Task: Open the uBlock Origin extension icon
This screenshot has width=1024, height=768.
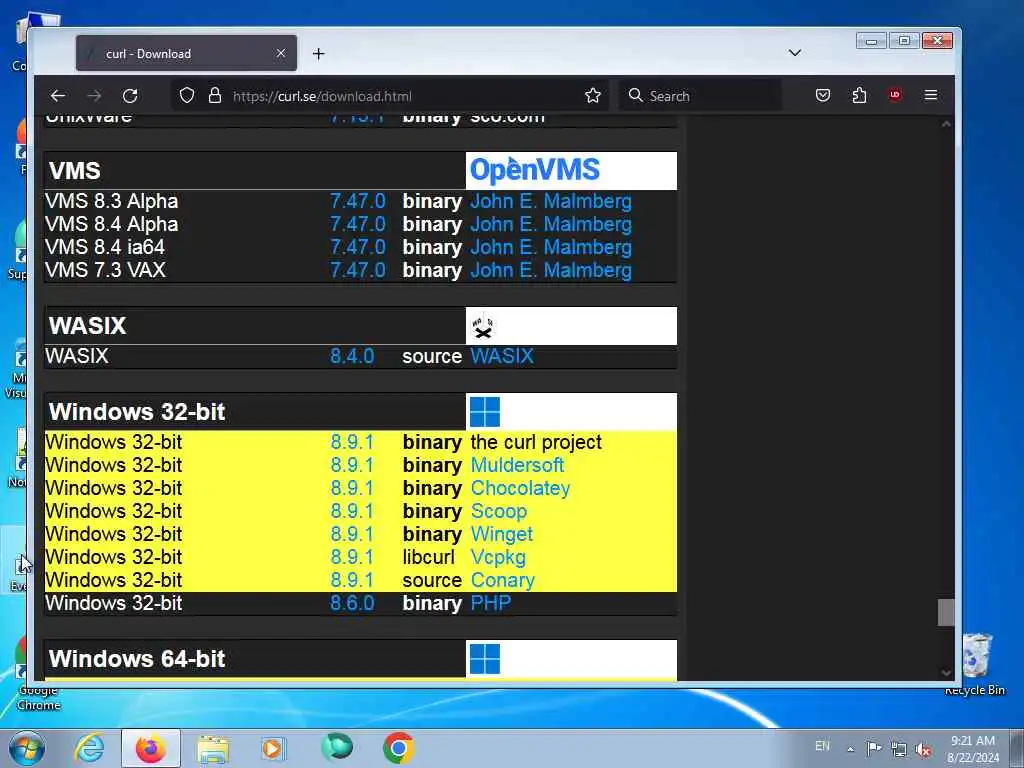Action: (x=895, y=95)
